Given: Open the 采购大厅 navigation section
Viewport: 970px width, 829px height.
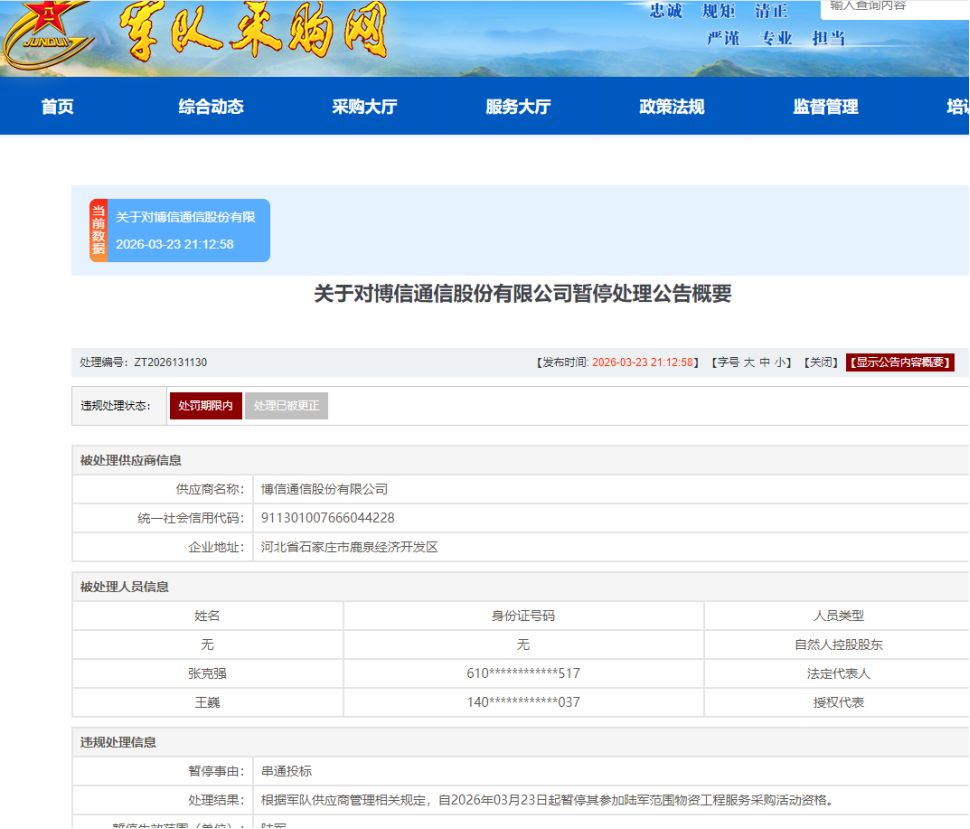Looking at the screenshot, I should (x=363, y=107).
